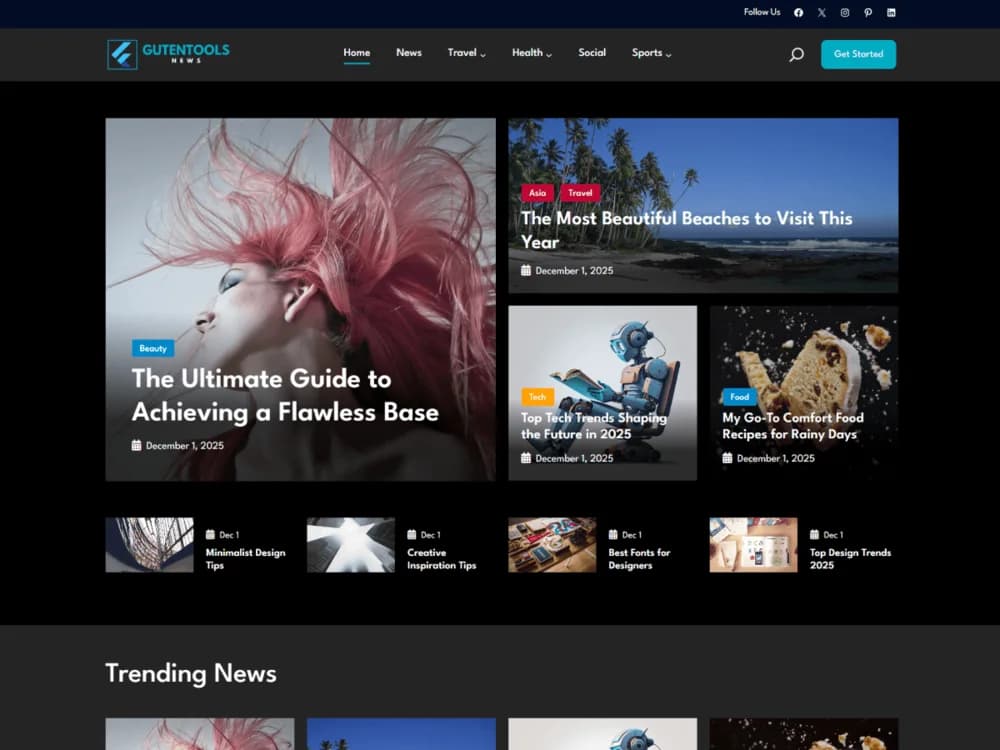The image size is (1000, 750).
Task: Open the Instagram icon in the header
Action: pos(844,12)
